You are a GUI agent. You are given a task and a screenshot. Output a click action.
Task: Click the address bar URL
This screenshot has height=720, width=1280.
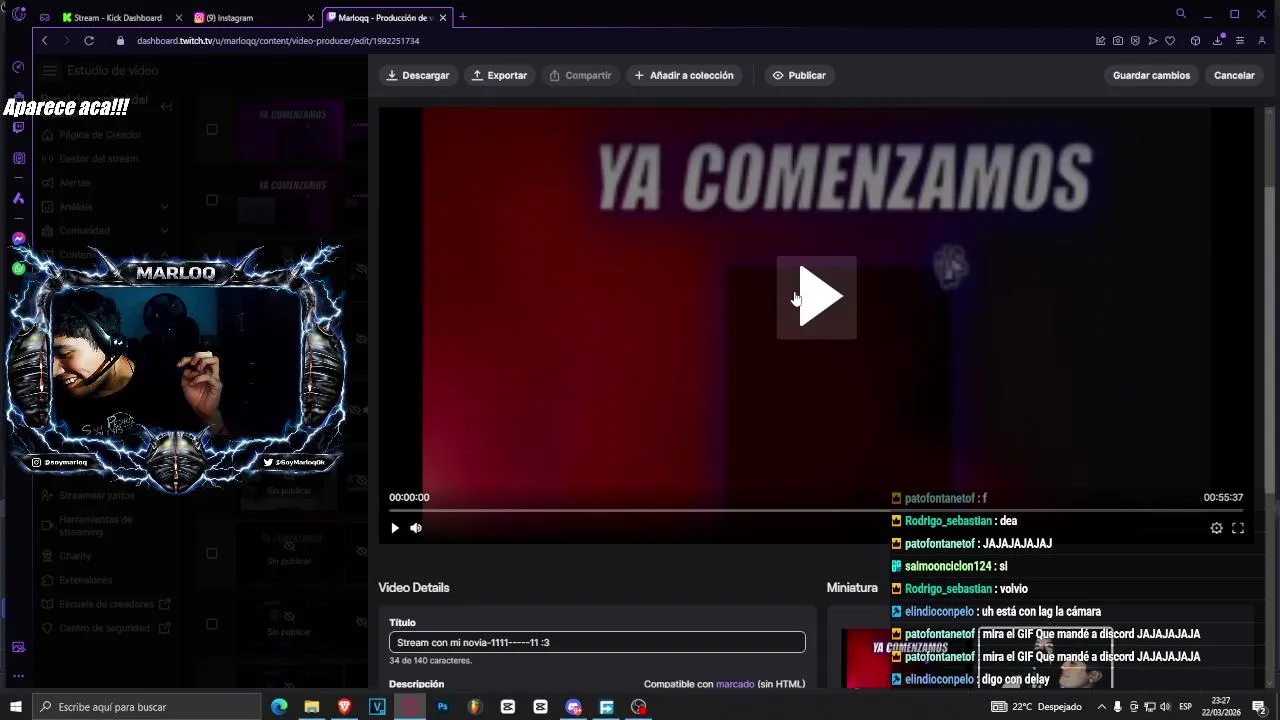278,41
